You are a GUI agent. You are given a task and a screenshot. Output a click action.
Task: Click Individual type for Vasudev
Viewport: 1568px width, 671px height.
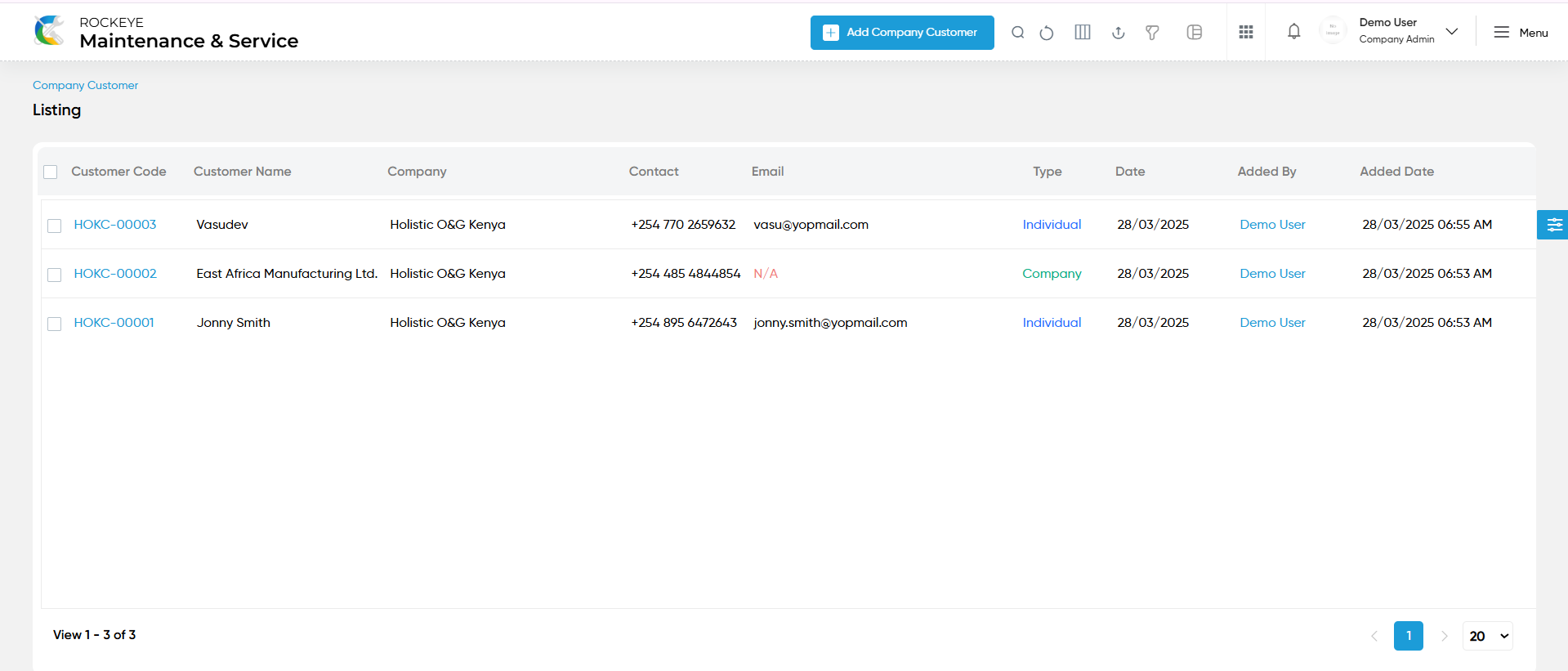click(x=1052, y=225)
